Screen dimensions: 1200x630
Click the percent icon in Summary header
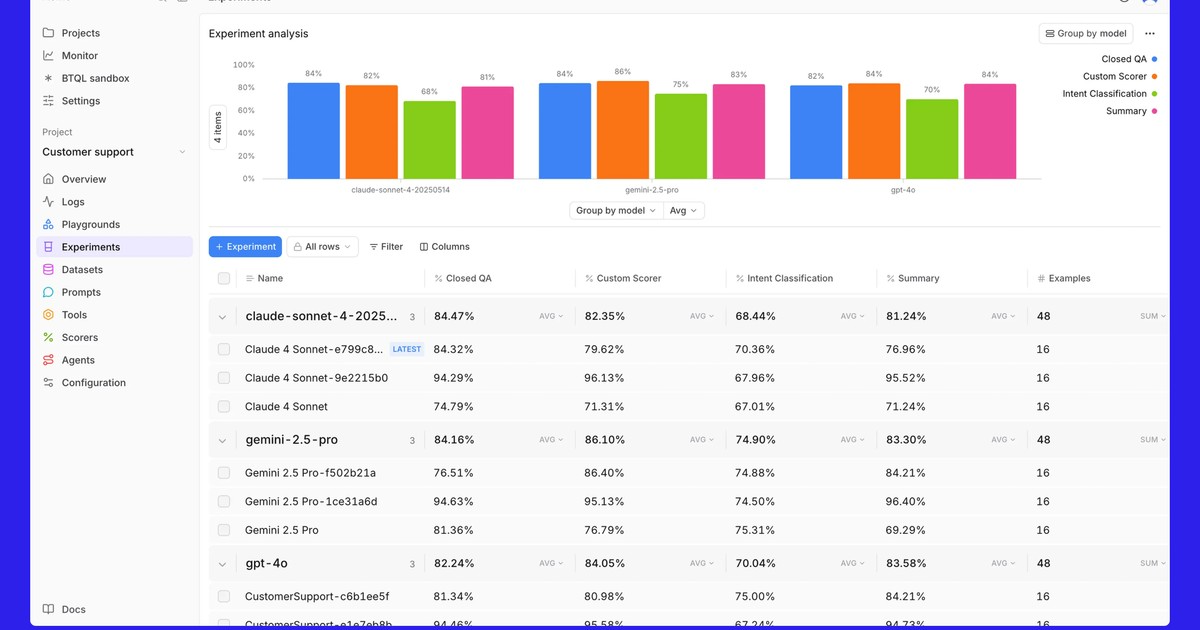[890, 279]
